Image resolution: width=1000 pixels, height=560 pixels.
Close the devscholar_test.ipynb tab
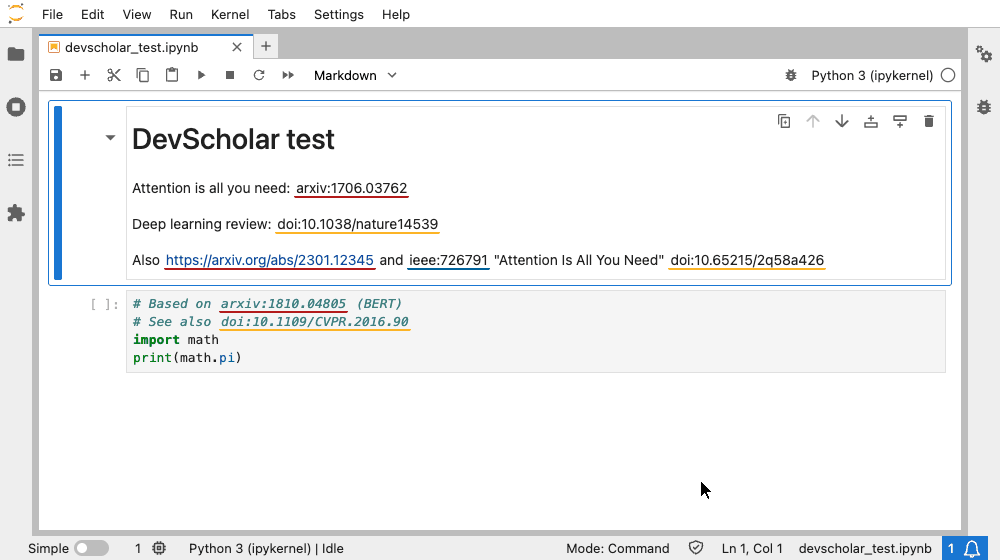pyautogui.click(x=237, y=47)
